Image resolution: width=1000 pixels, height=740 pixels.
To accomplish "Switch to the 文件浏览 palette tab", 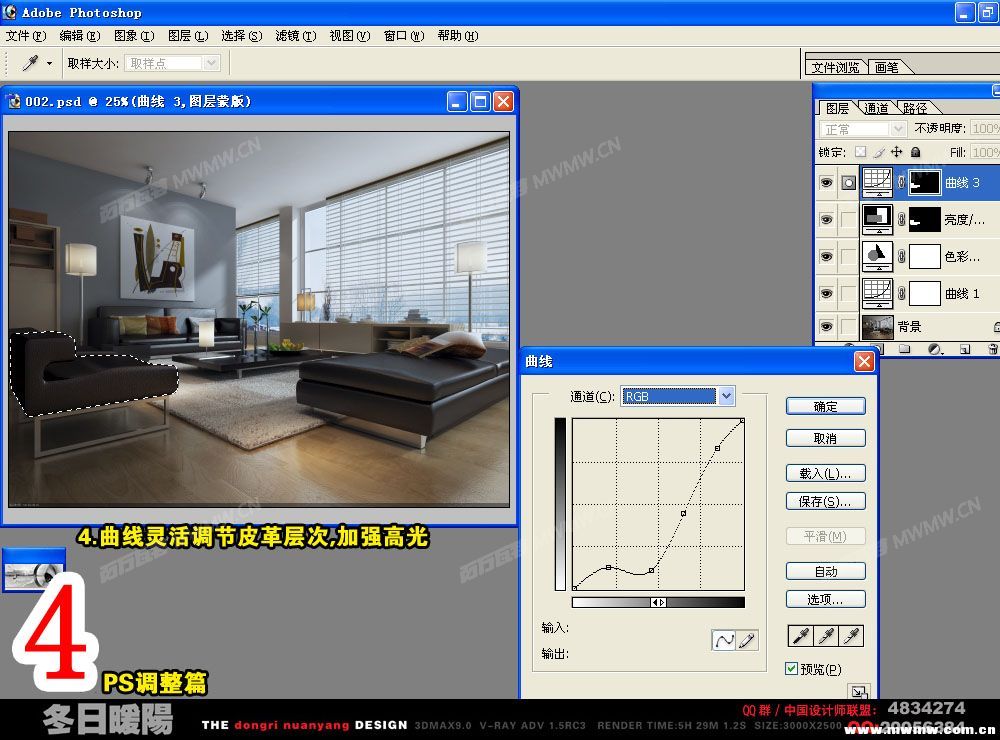I will (x=835, y=67).
